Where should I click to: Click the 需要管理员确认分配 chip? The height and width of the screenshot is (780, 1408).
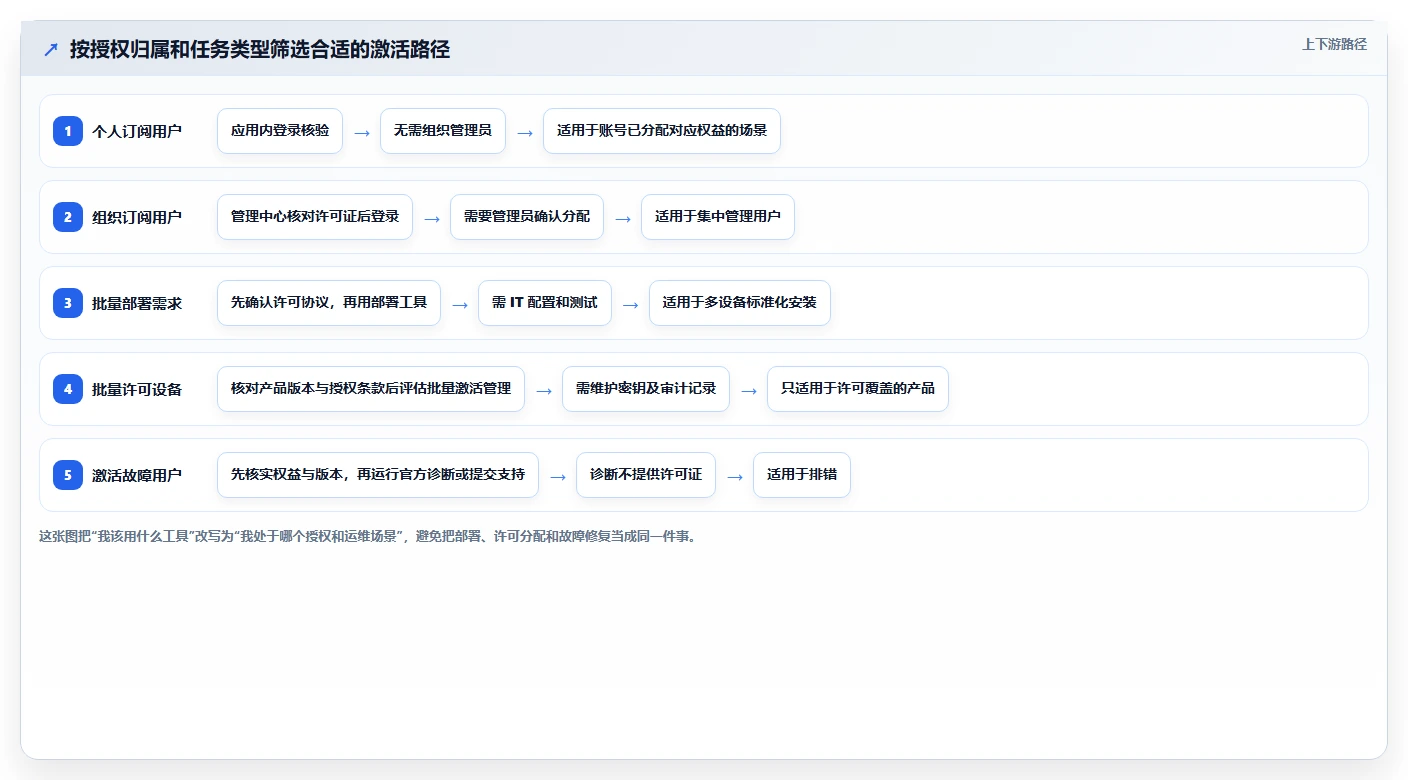[x=527, y=217]
